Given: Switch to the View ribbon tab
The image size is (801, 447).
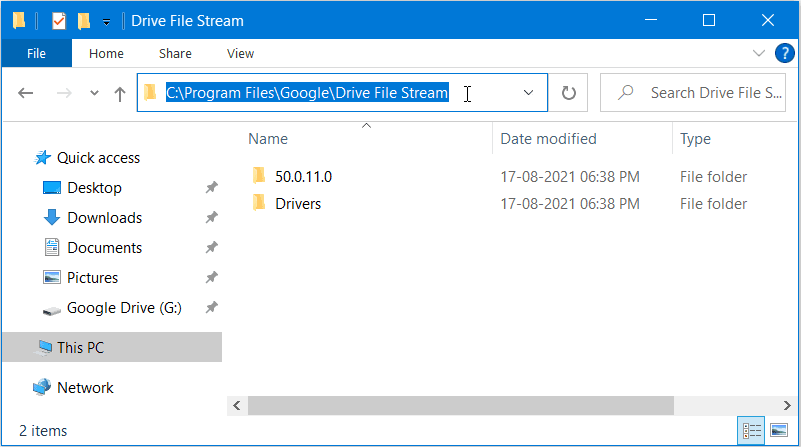Looking at the screenshot, I should pos(240,53).
